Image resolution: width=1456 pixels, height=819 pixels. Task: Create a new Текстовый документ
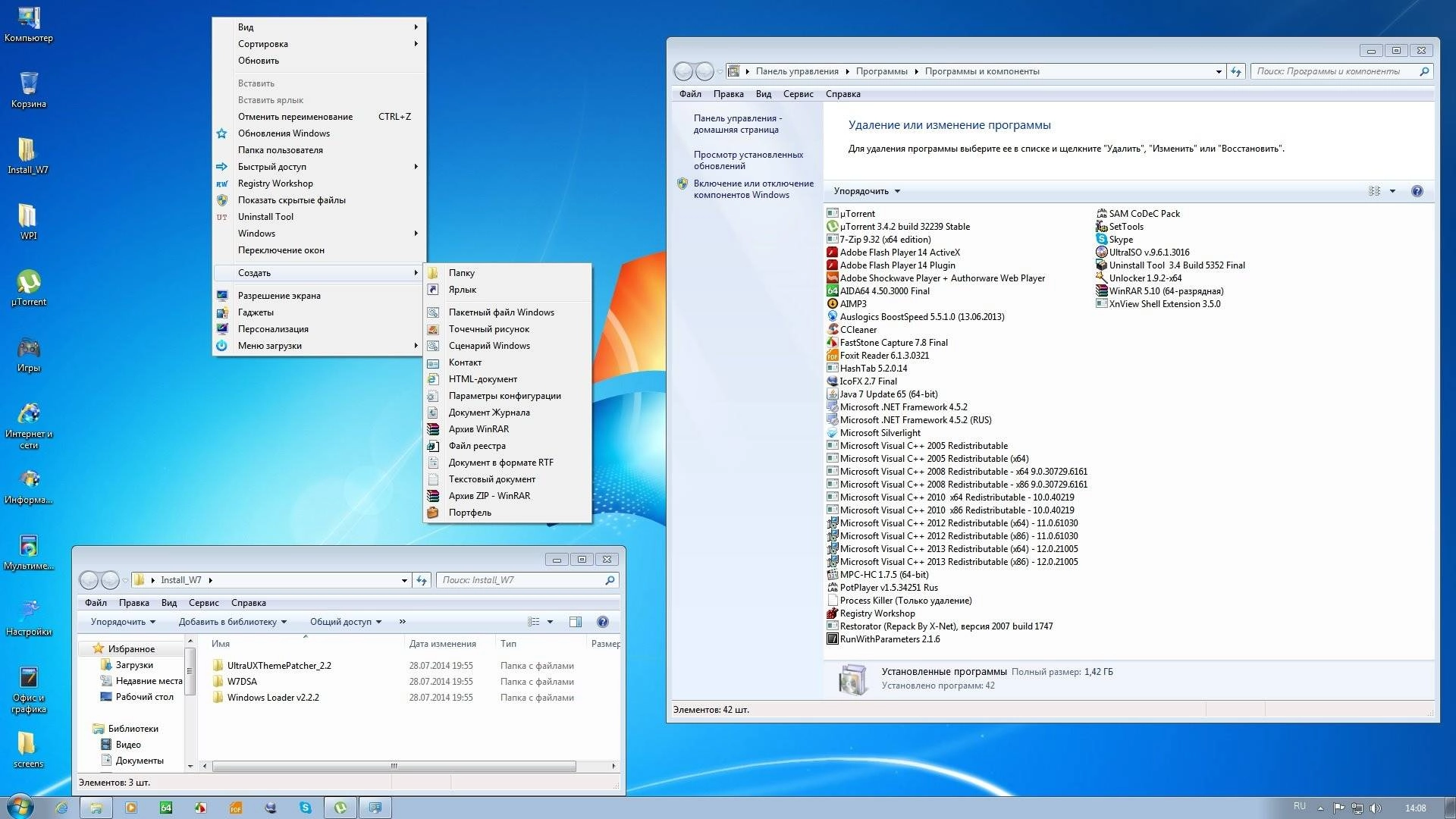507,479
